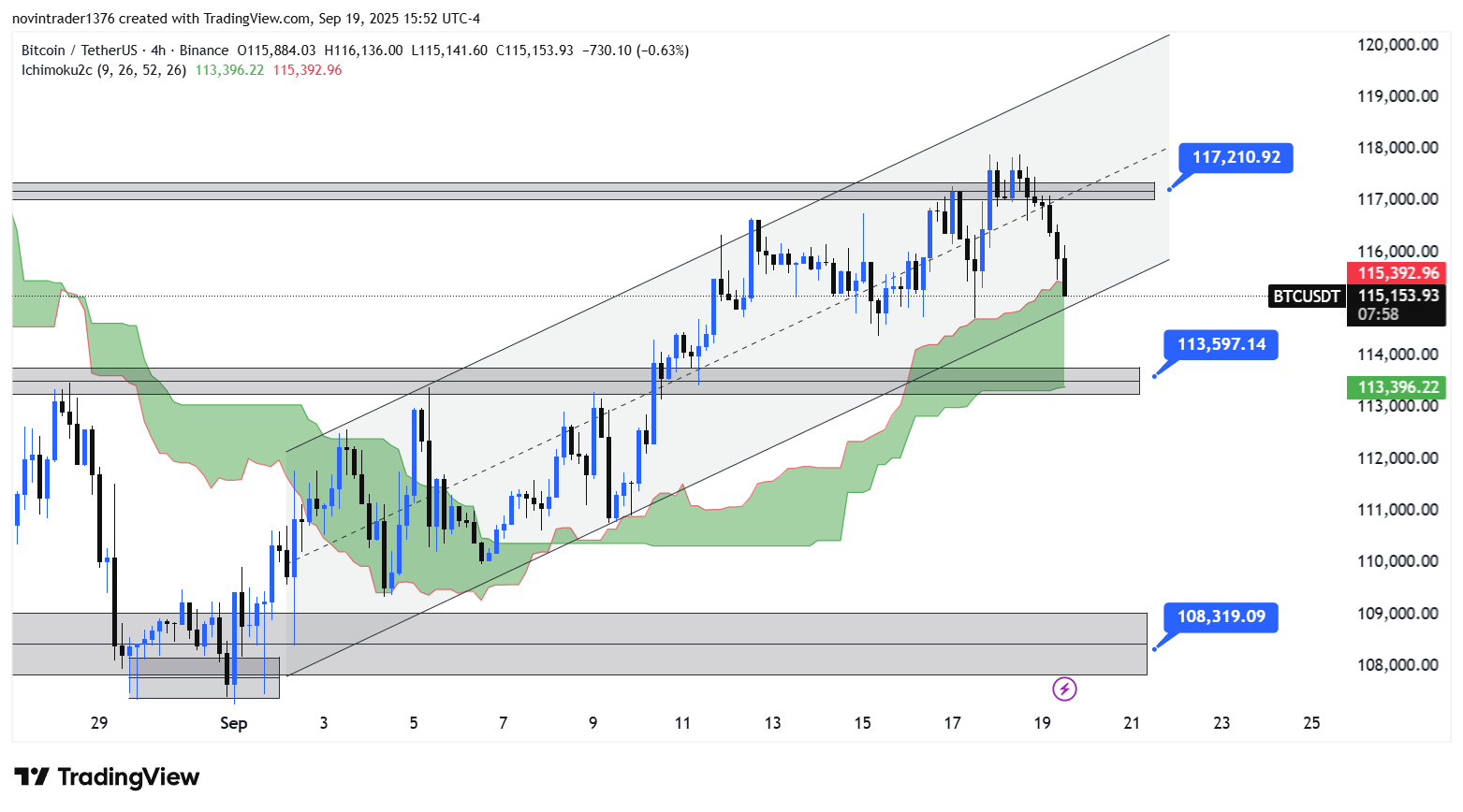The width and height of the screenshot is (1463, 812).
Task: Click date 19 on the time axis
Action: click(1042, 723)
